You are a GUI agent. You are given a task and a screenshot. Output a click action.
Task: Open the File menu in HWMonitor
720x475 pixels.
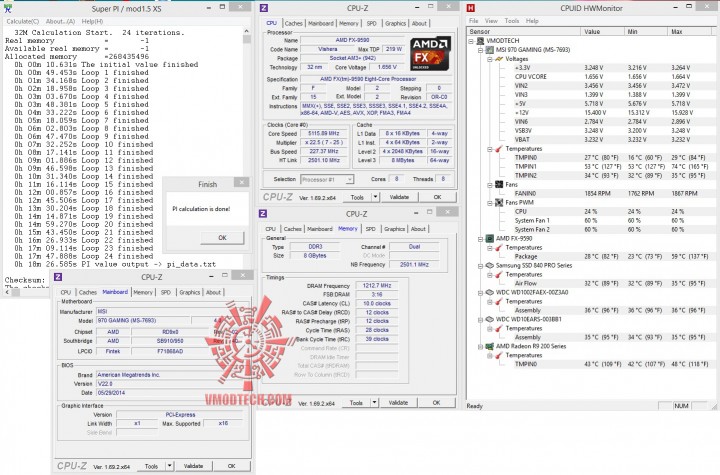473,21
